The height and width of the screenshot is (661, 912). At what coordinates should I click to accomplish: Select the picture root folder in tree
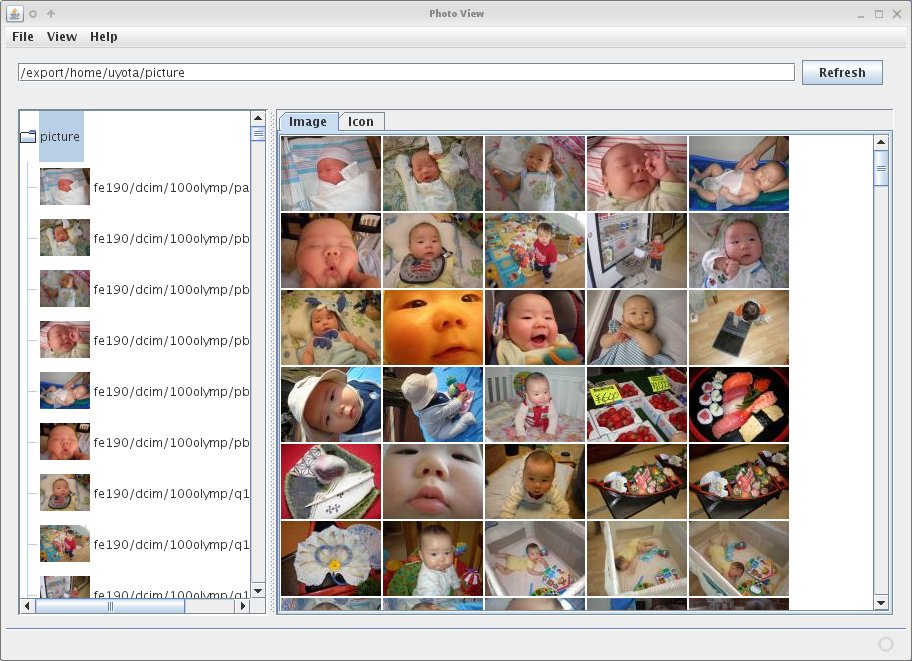(60, 136)
